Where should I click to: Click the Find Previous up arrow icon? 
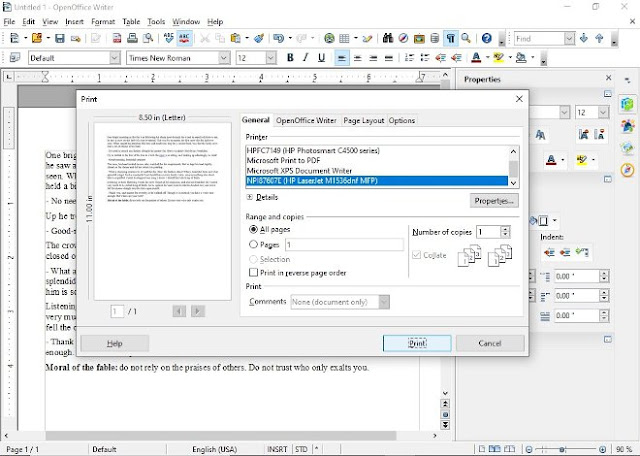click(x=599, y=39)
